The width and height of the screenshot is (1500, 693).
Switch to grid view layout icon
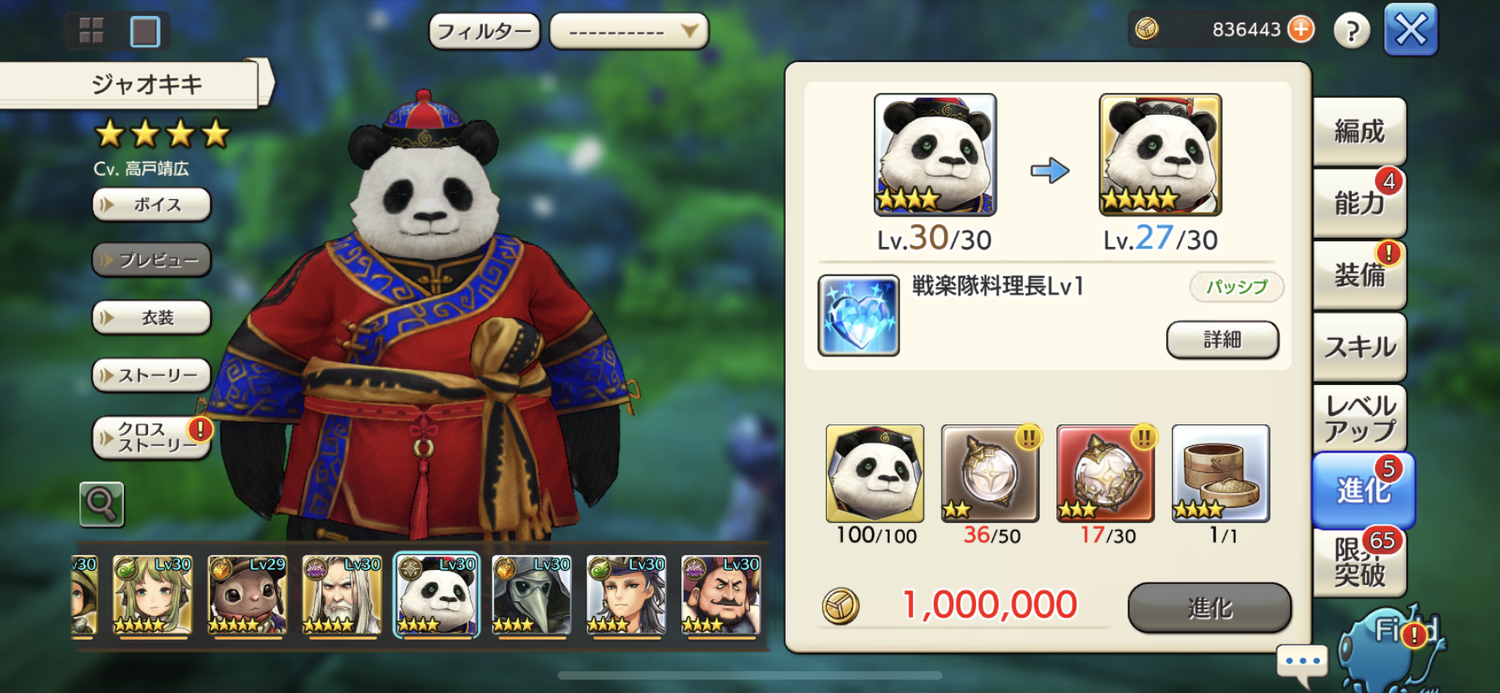click(x=92, y=31)
